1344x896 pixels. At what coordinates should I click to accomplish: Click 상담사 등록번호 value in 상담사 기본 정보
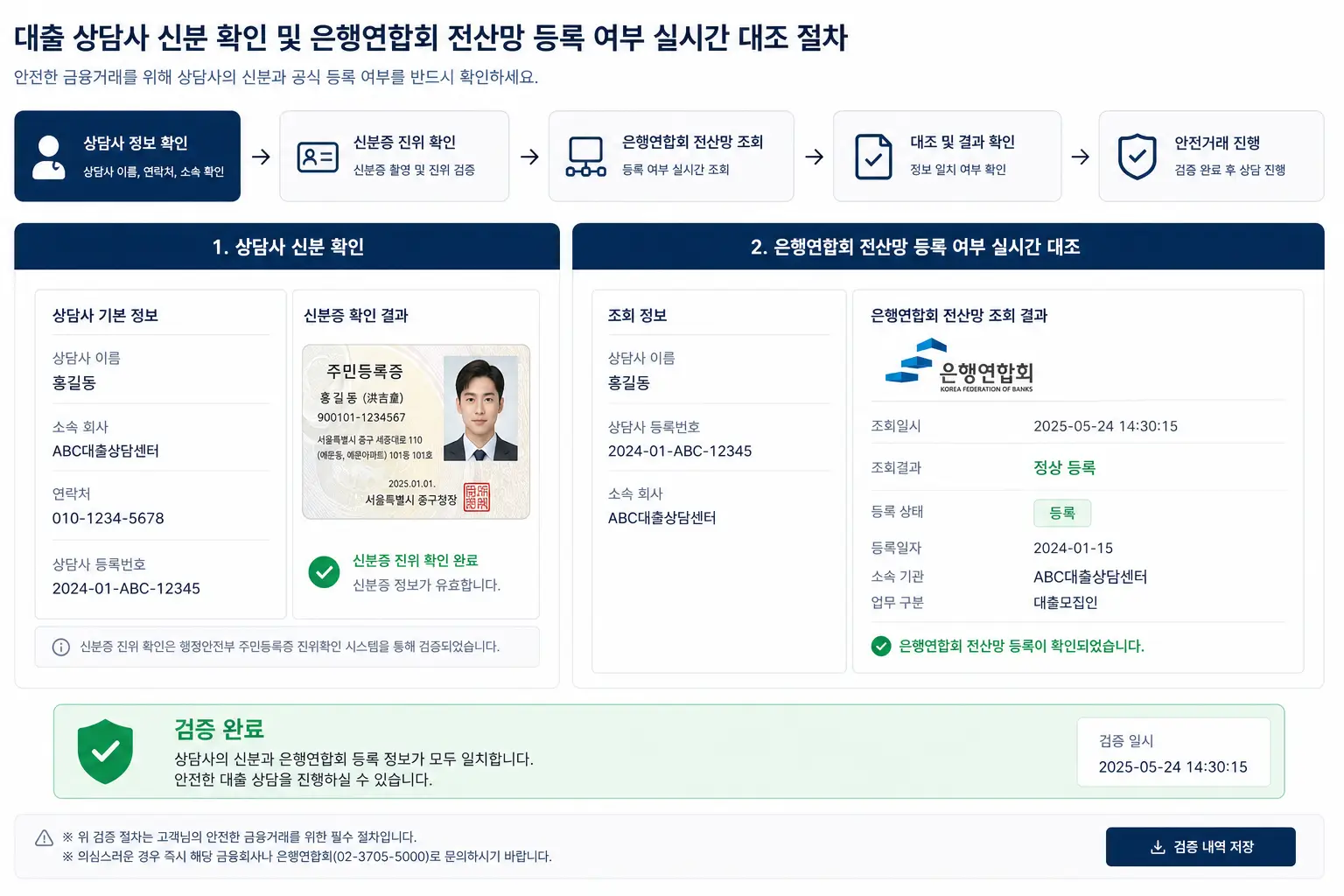point(126,588)
